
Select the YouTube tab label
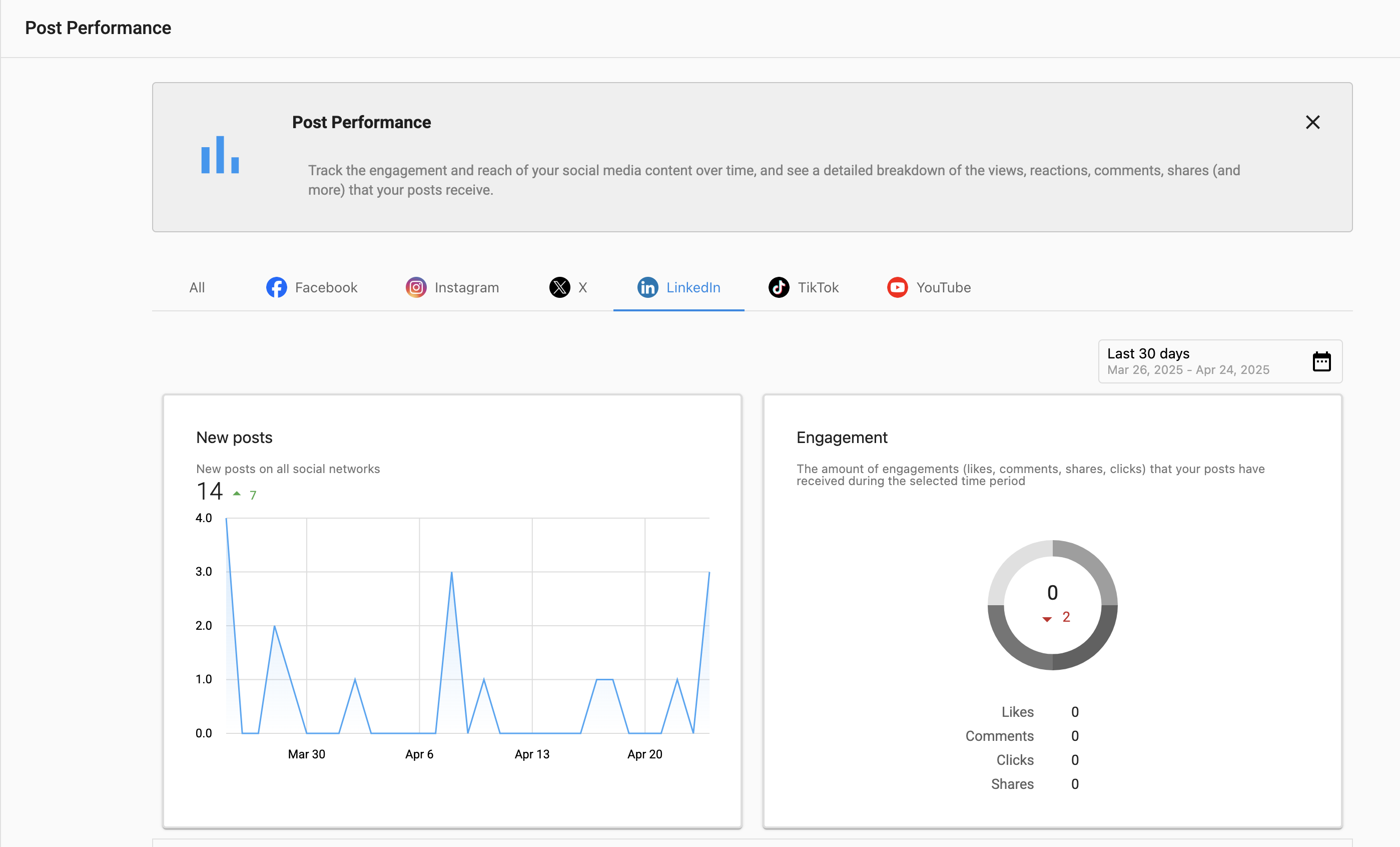[x=943, y=288]
